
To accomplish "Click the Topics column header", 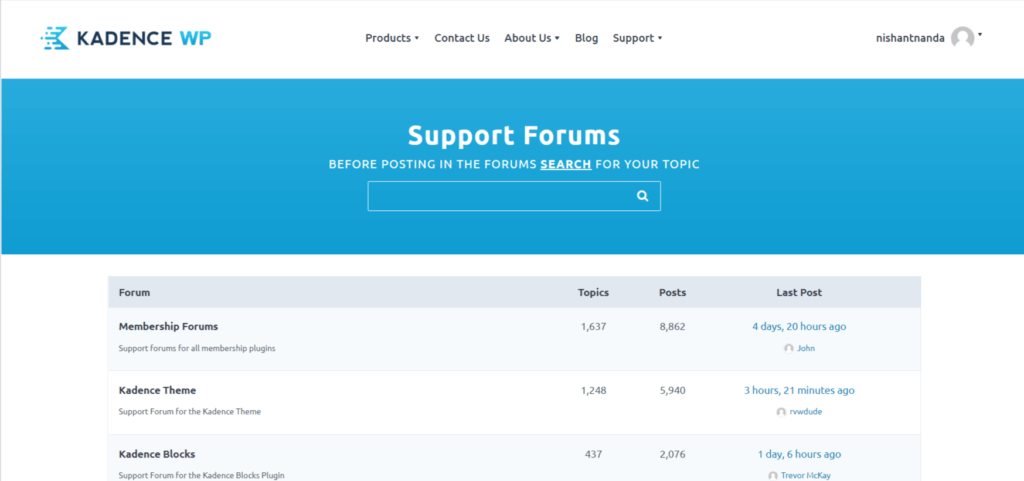I will point(594,292).
